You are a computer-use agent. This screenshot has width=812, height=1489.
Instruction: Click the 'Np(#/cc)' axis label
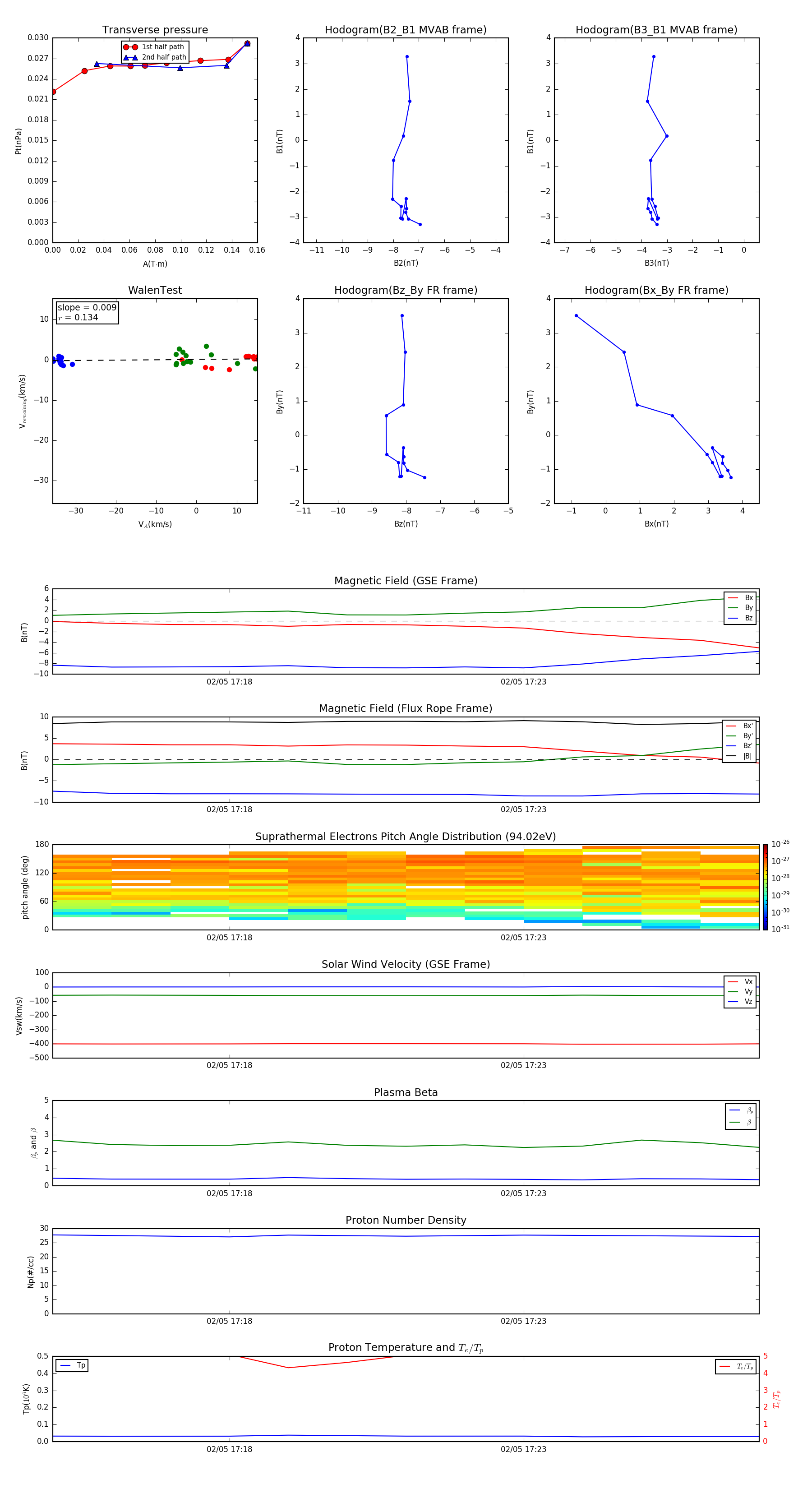tap(31, 1271)
